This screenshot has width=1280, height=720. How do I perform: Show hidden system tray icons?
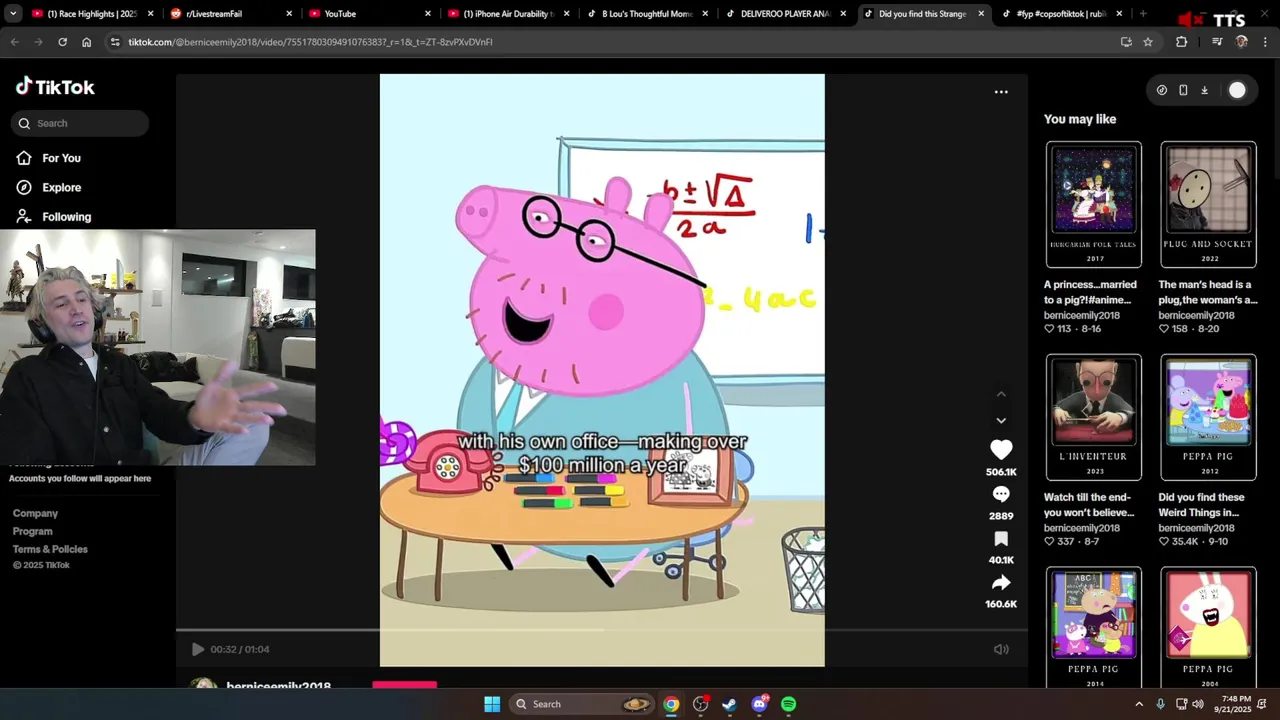coord(1139,704)
